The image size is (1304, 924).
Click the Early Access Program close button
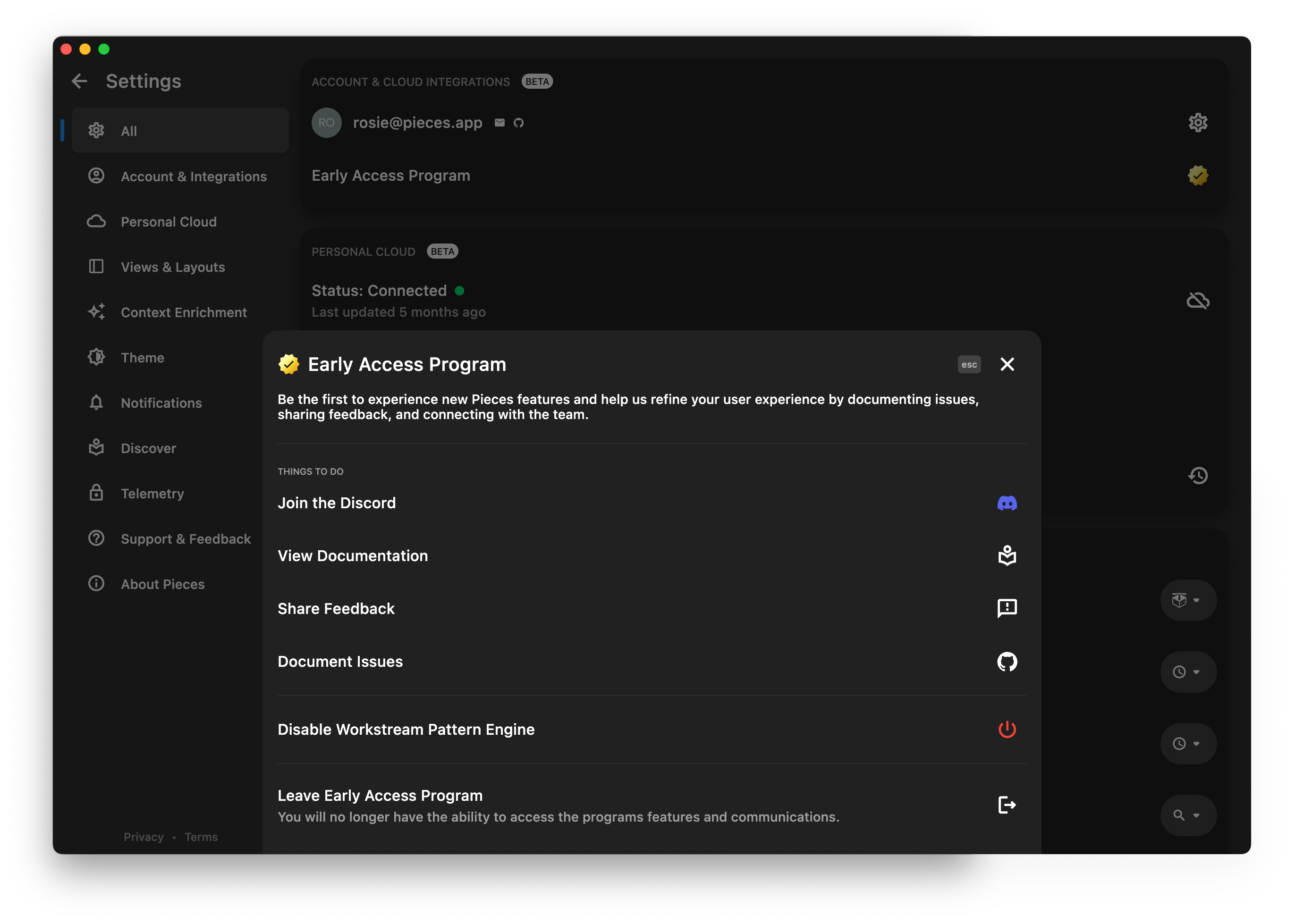pos(1008,364)
